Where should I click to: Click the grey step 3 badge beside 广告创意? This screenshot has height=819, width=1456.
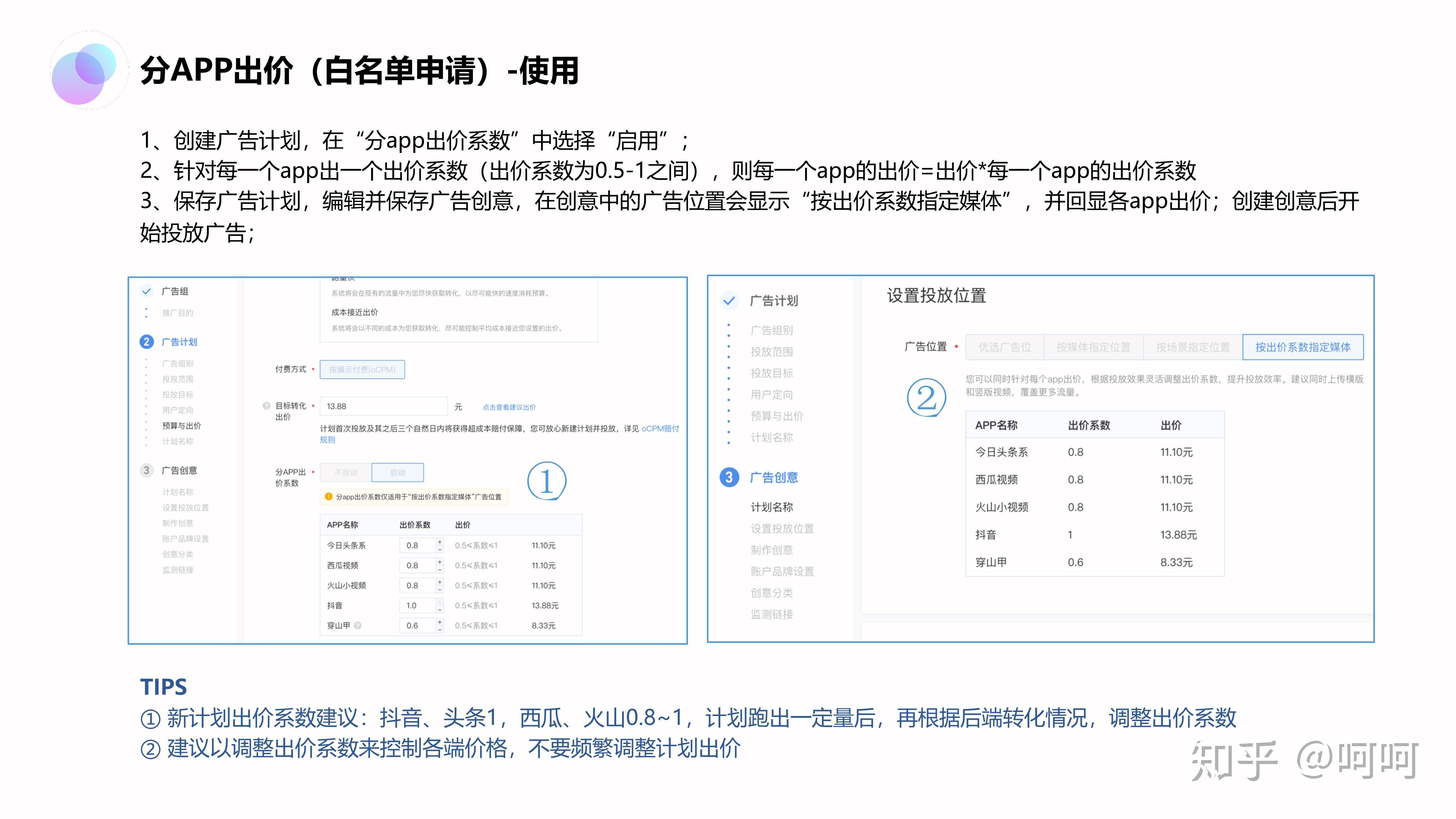(x=146, y=470)
